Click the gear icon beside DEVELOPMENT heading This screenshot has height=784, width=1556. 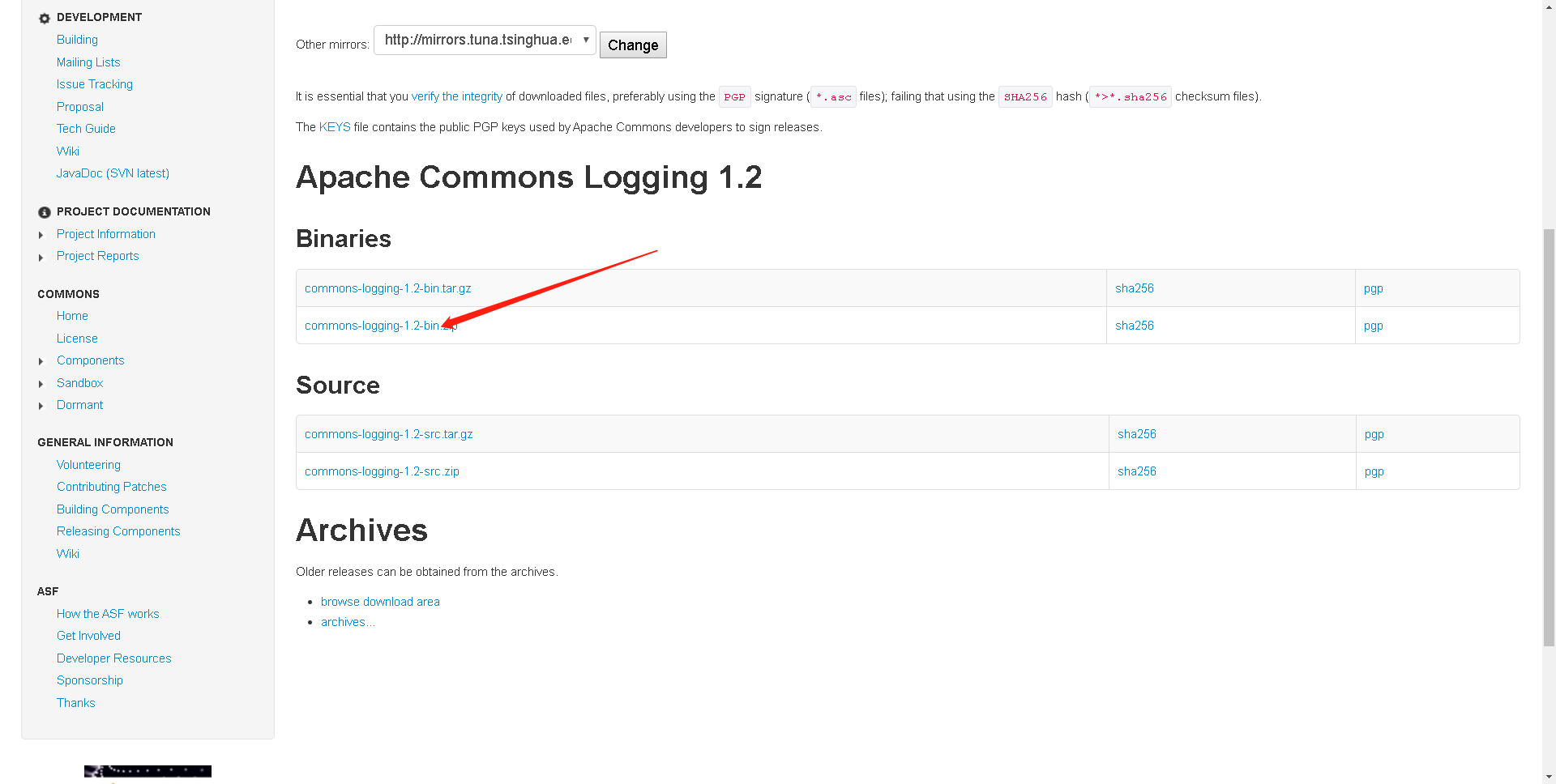click(45, 18)
